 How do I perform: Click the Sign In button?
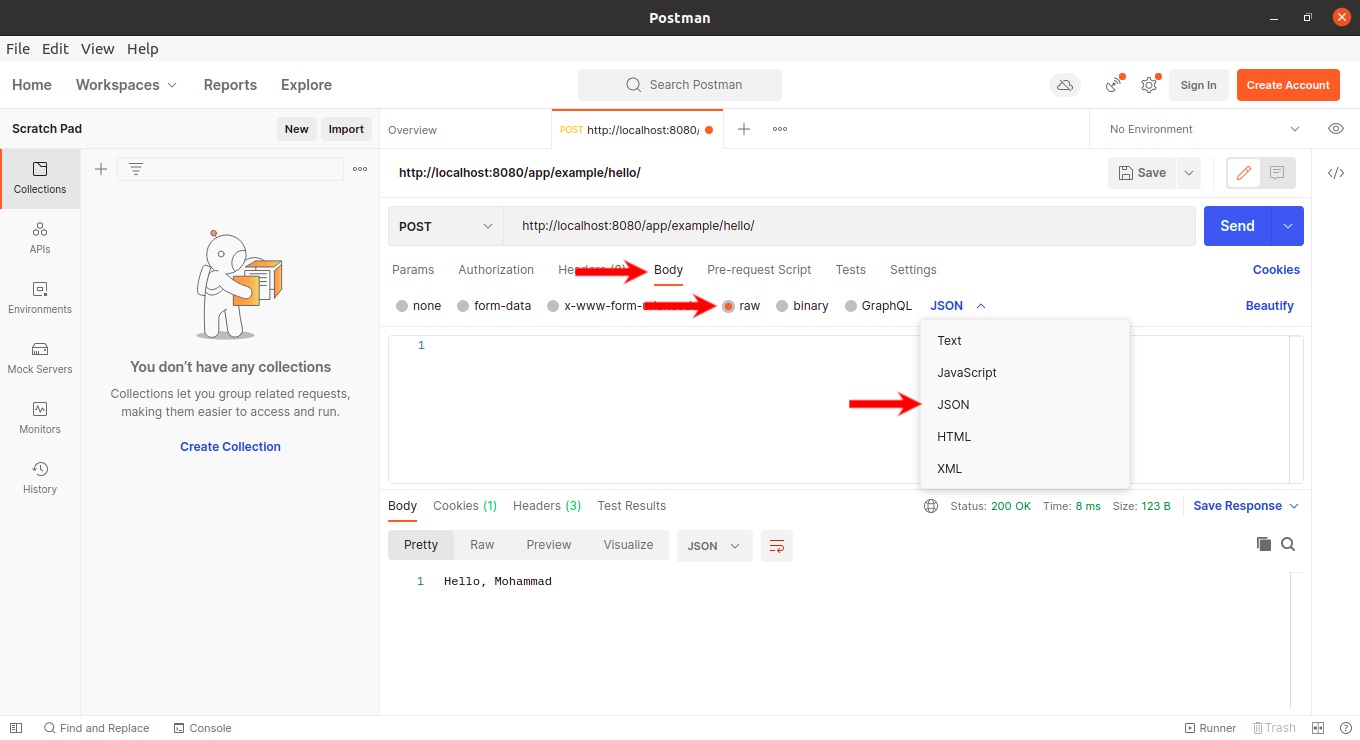tap(1198, 85)
